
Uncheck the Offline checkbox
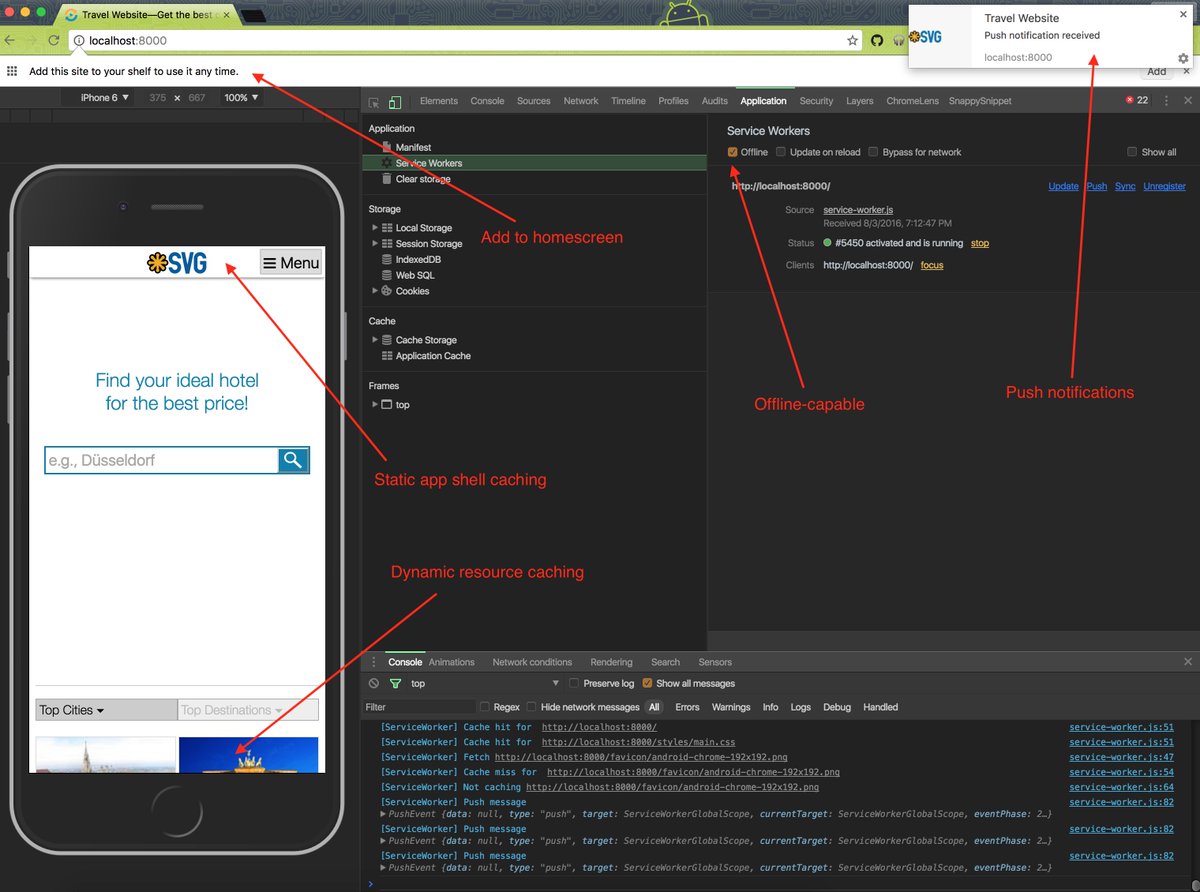pos(733,152)
